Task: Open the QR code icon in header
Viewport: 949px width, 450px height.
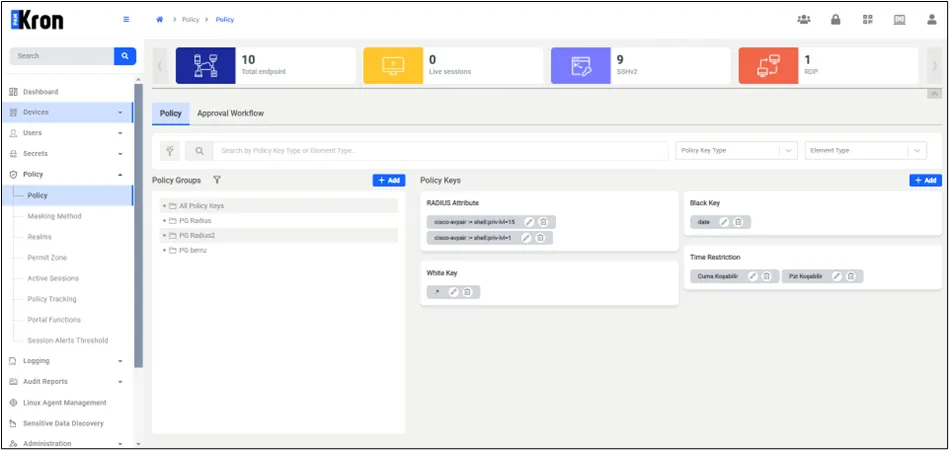Action: coord(868,19)
